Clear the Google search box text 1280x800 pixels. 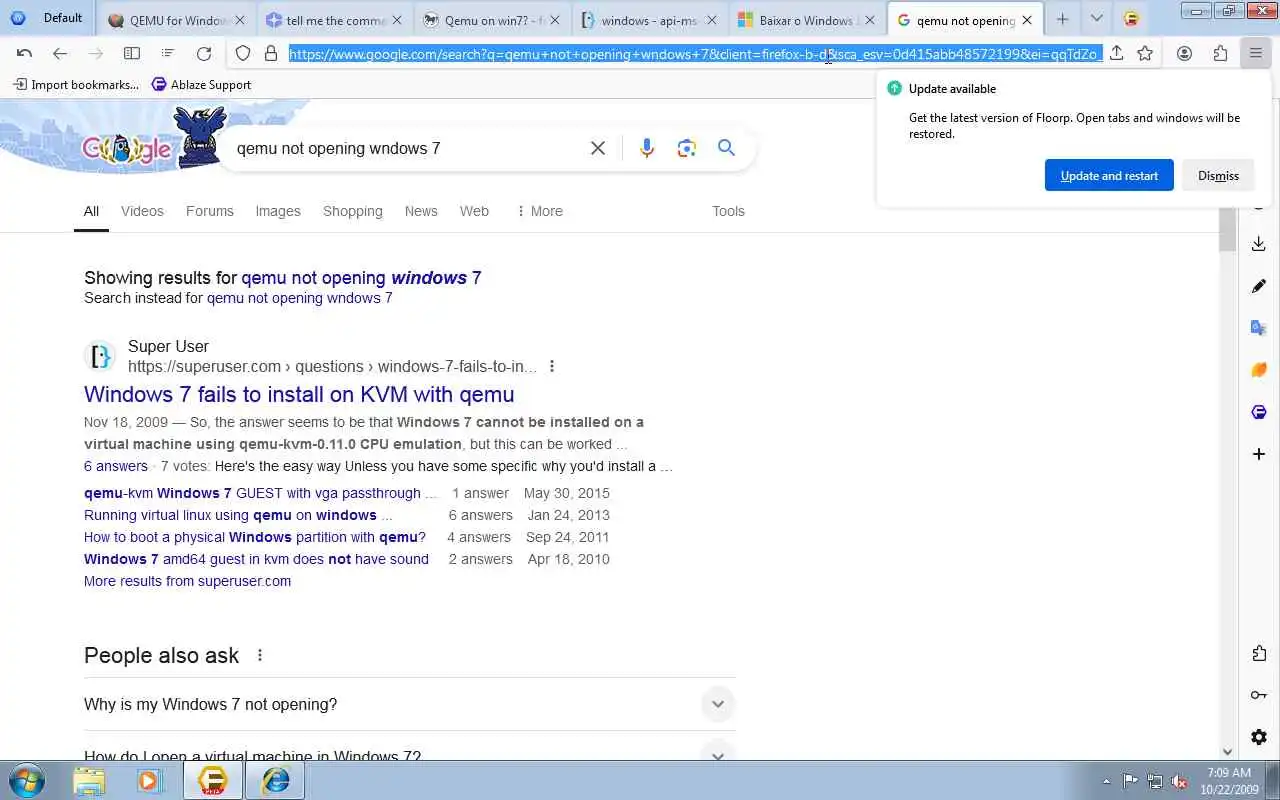pyautogui.click(x=598, y=148)
